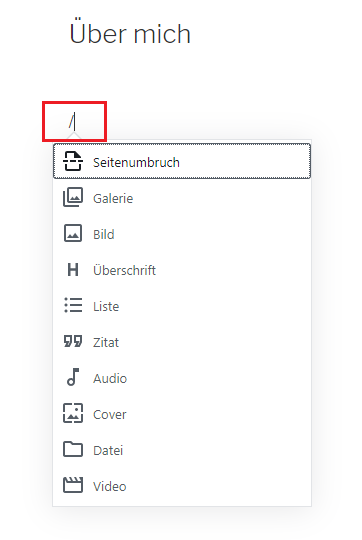This screenshot has width=362, height=540.
Task: Click the Galerie gallery icon
Action: point(73,197)
